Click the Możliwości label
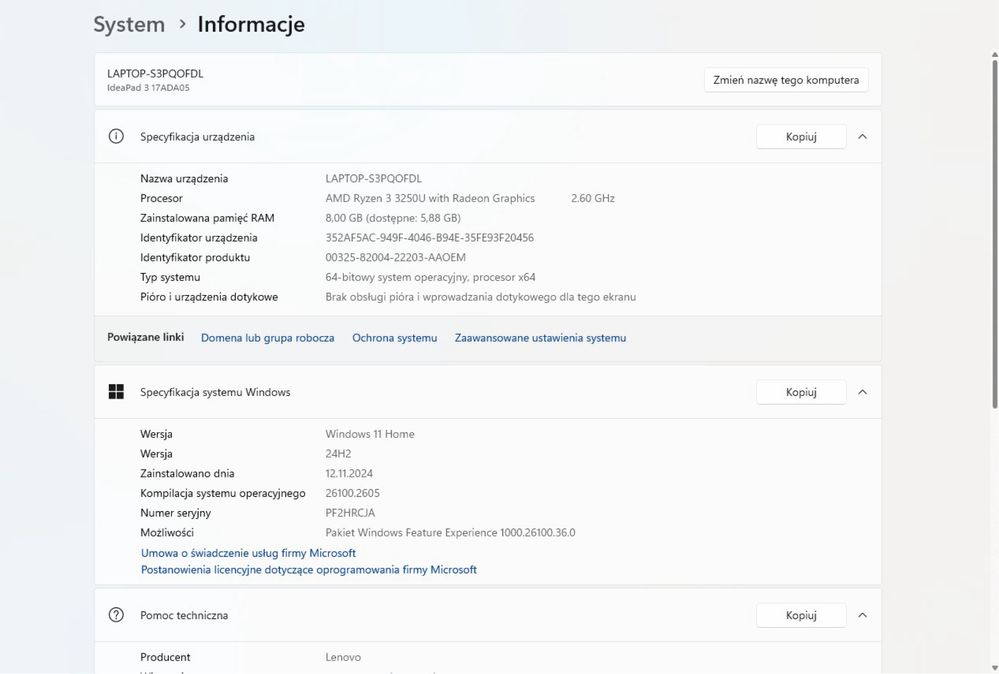This screenshot has height=674, width=999. coord(167,533)
